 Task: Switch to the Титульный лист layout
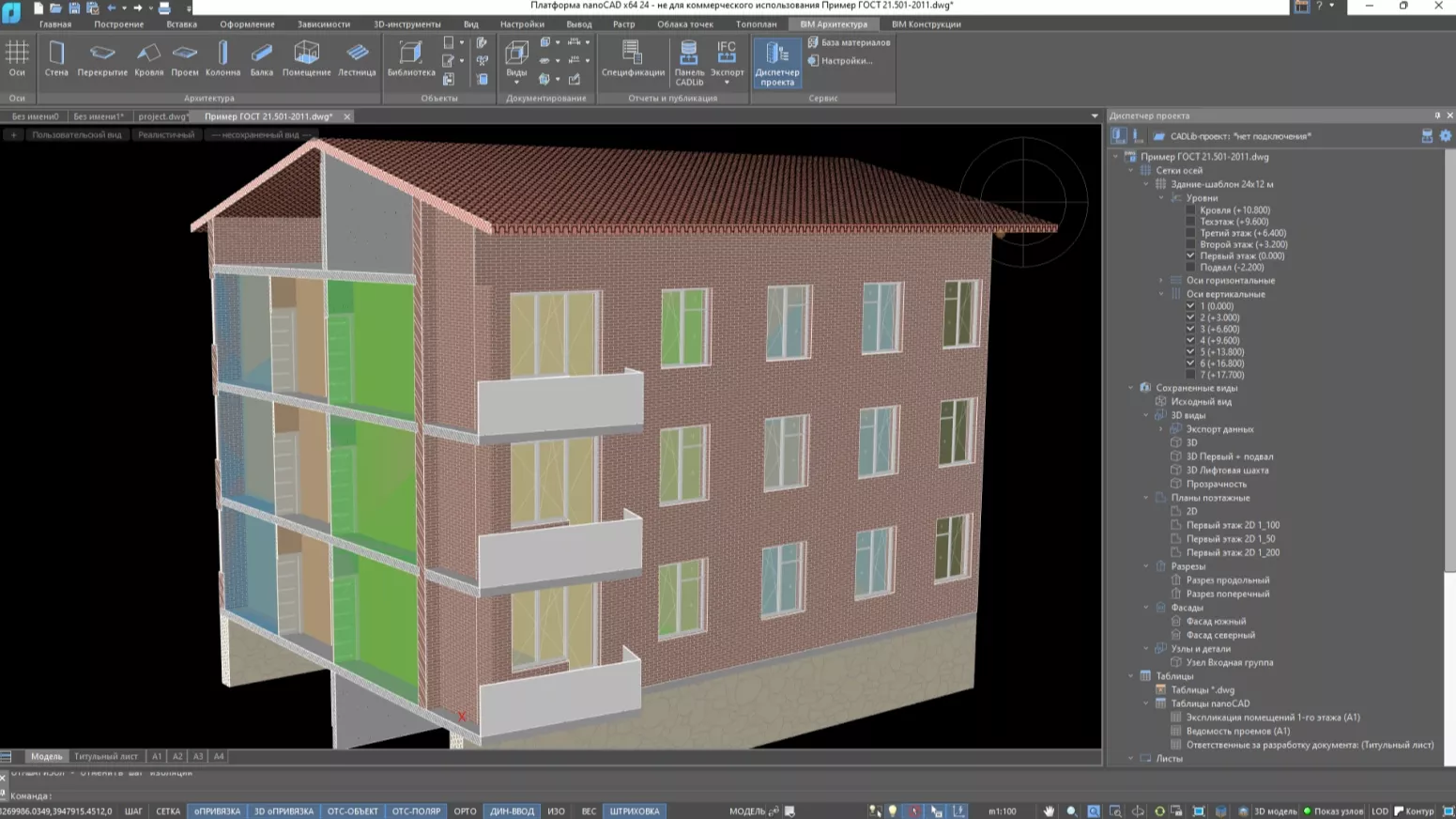point(105,755)
